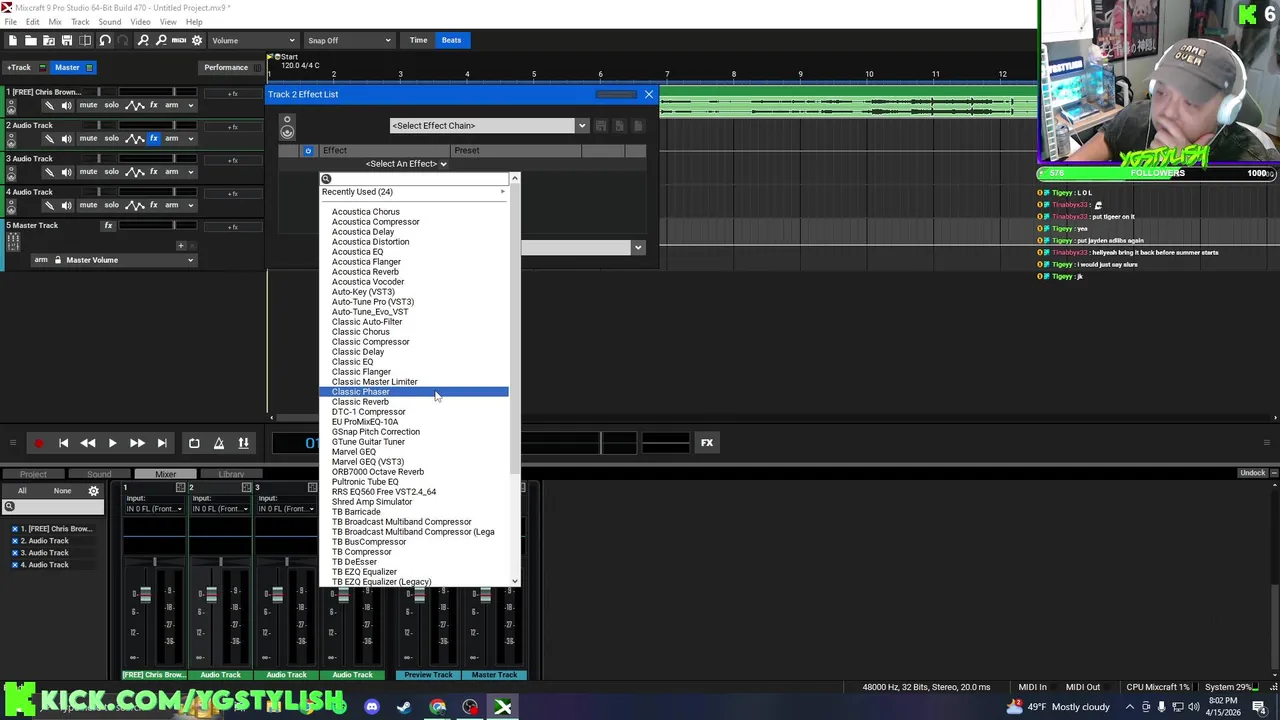Open the mixer settings gear icon

click(94, 491)
